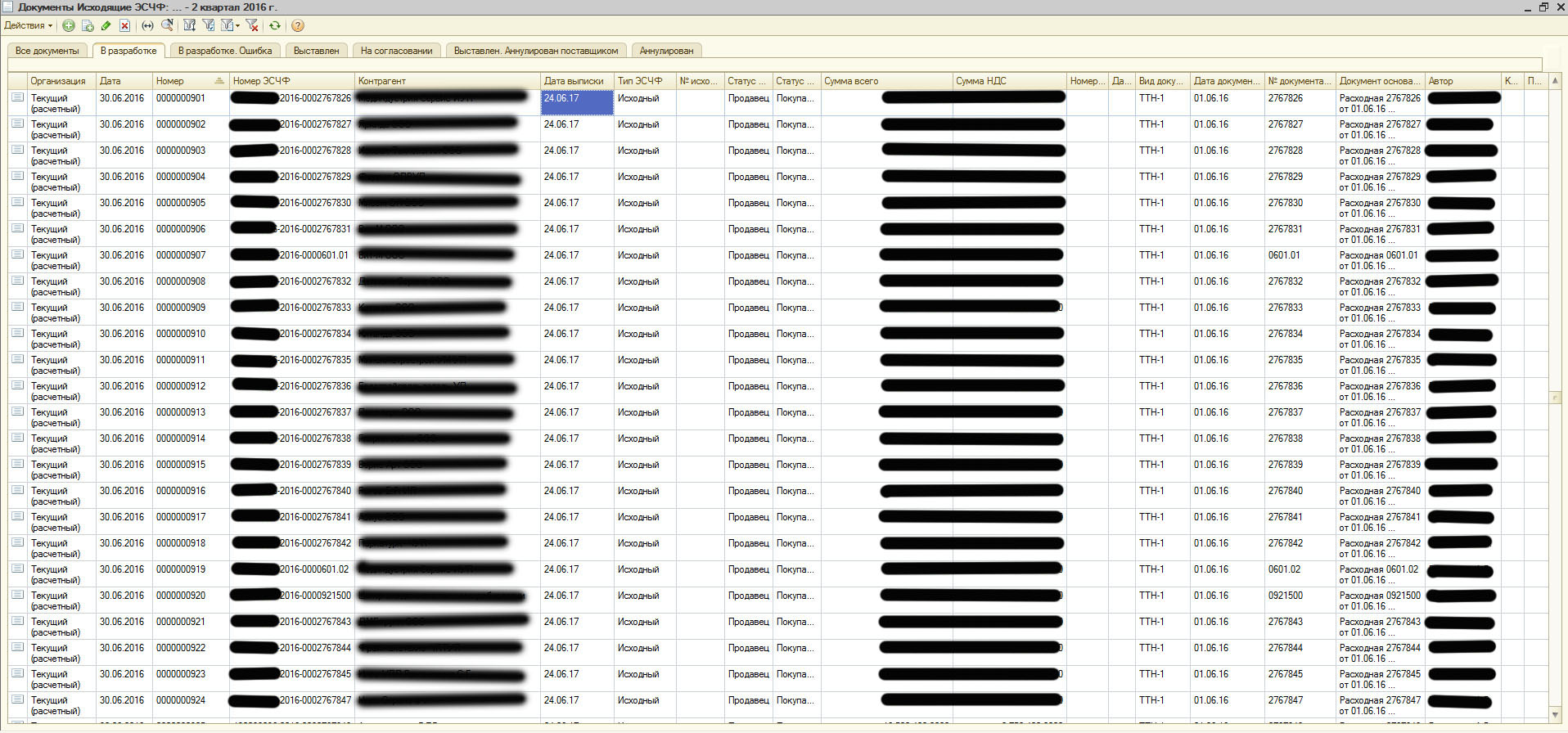Click the Filter and sorting settings icon

190,25
